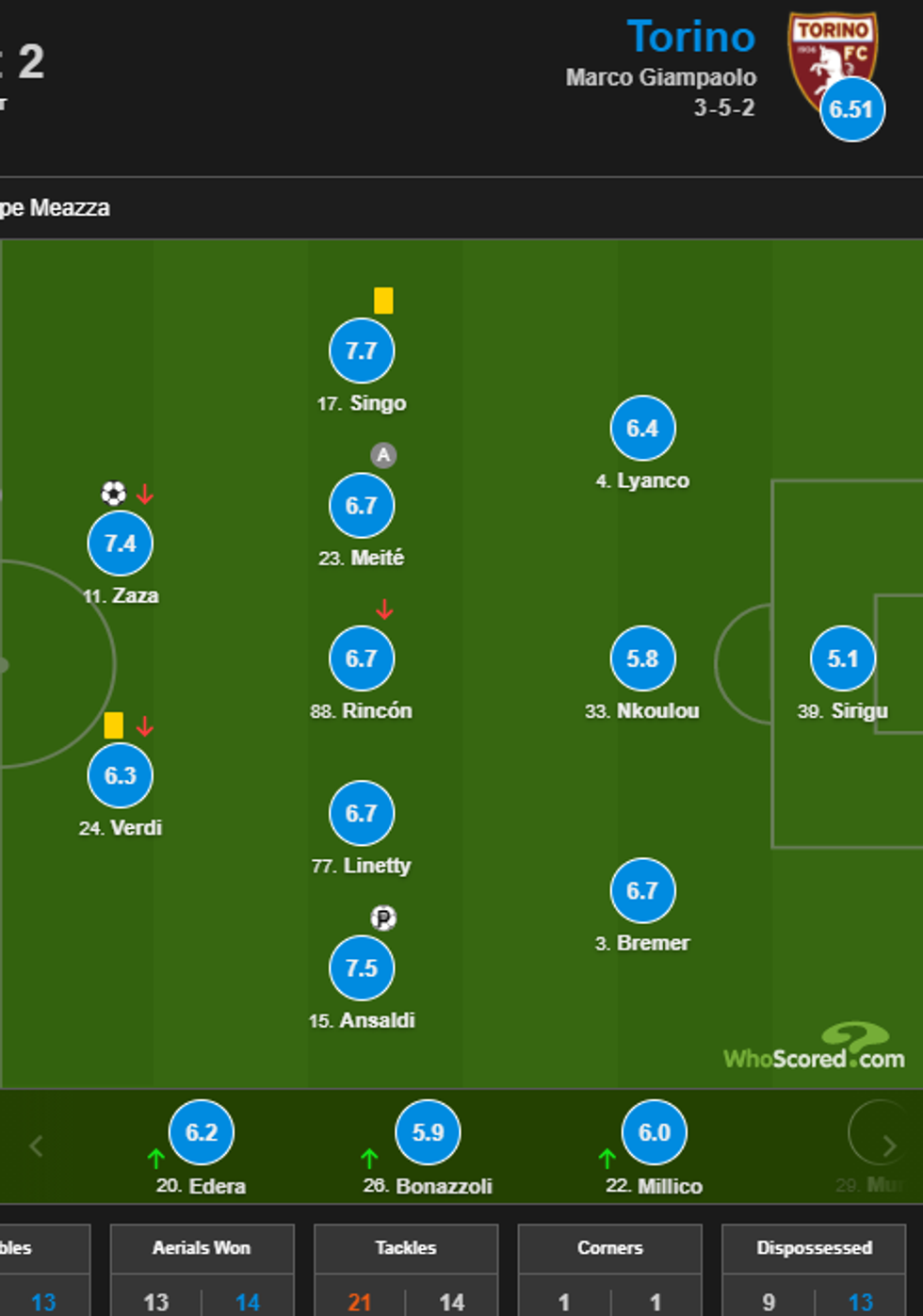Select Singo's 7.7 rating bubble
Screen dimensions: 923x1316
point(362,351)
